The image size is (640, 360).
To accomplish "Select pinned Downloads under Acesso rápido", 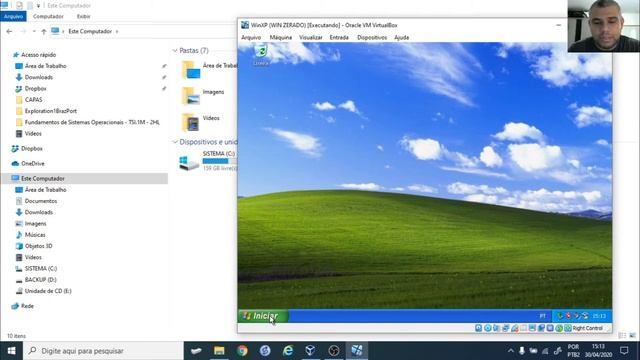I will coord(38,77).
